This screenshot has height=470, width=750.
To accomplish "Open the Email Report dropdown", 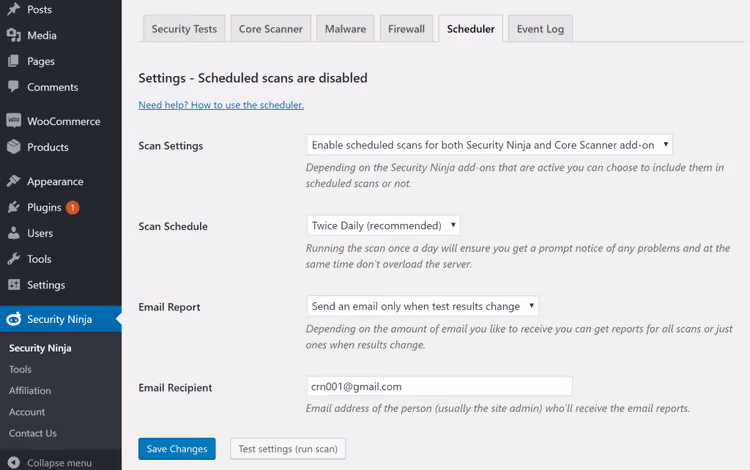I will click(422, 306).
